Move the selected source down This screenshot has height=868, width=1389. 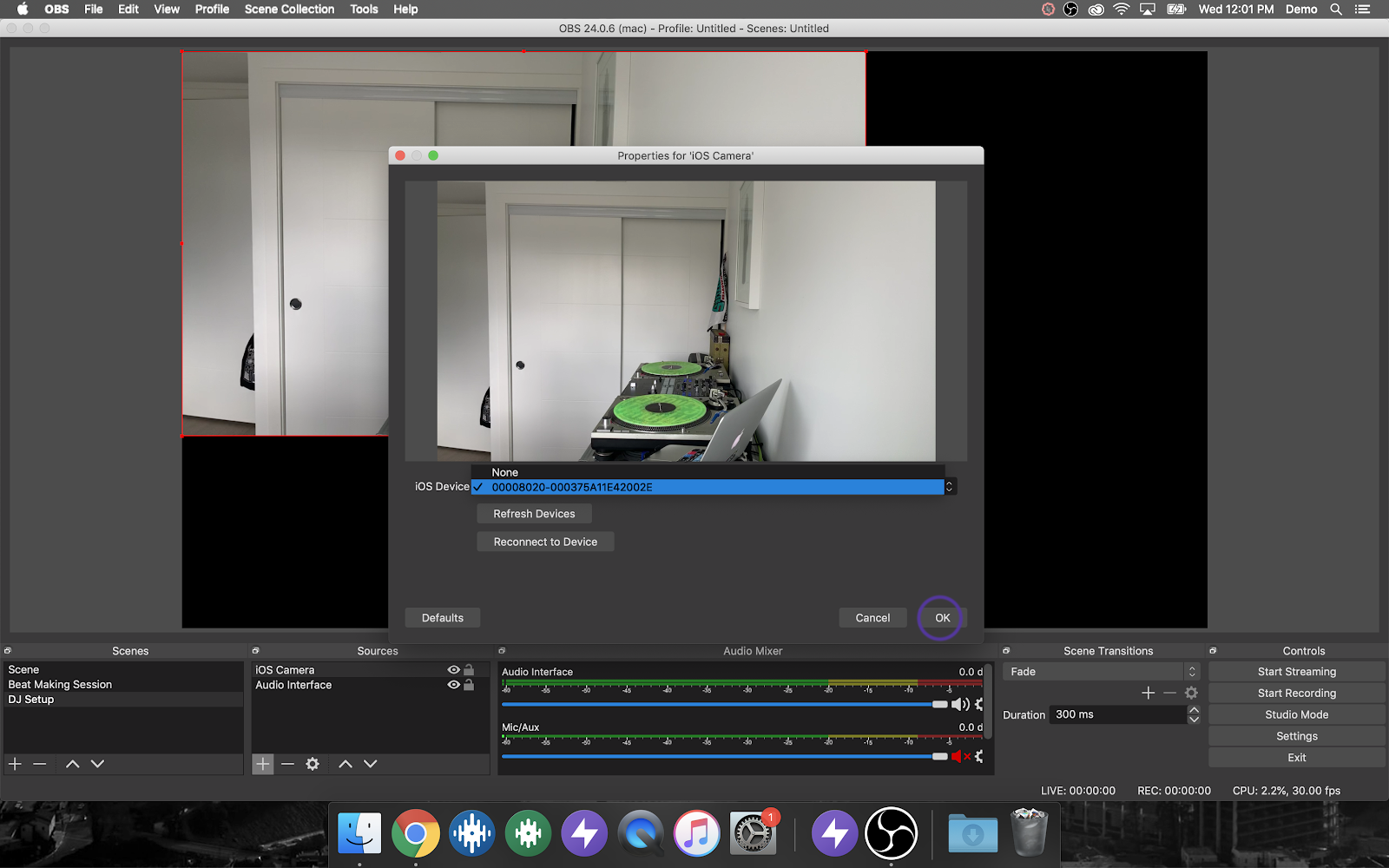(371, 764)
